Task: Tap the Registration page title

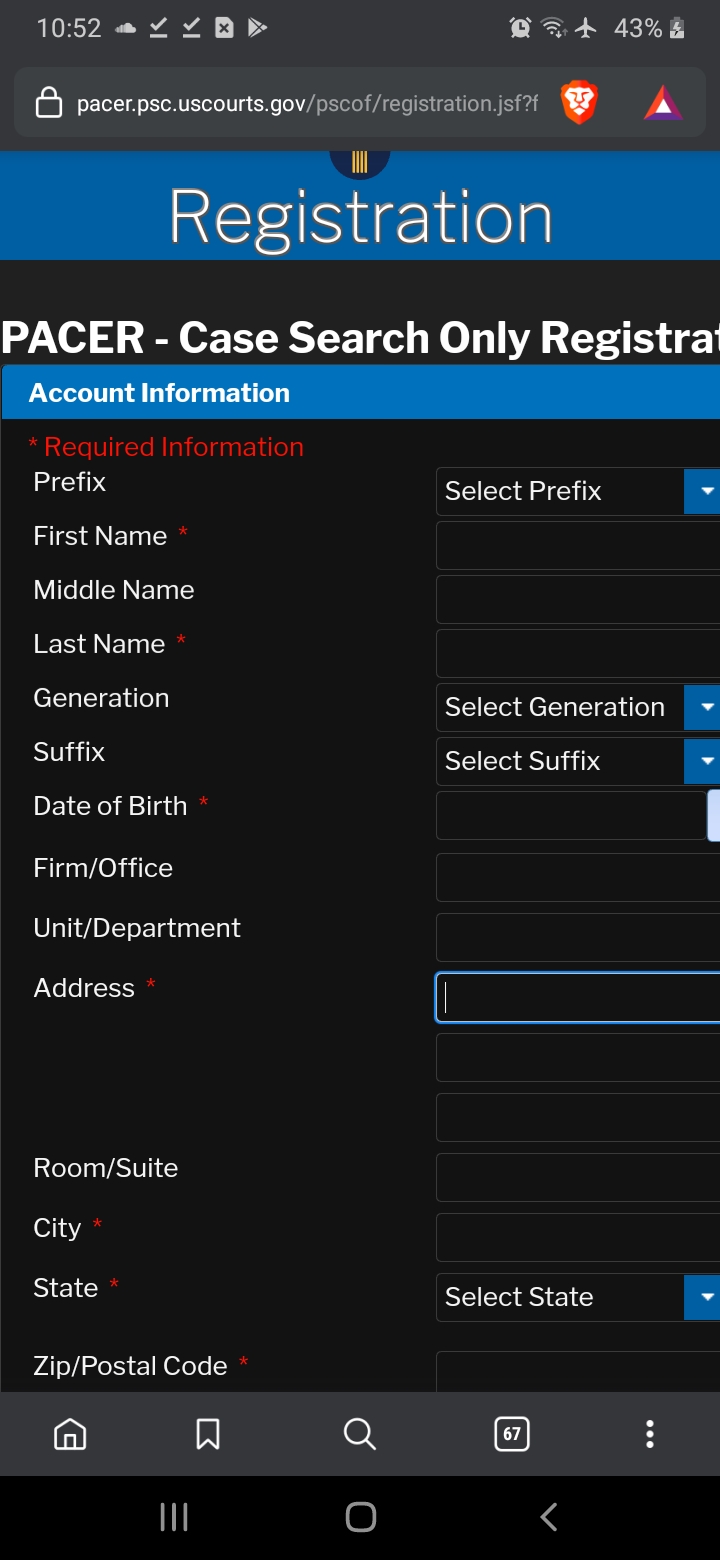Action: (360, 217)
